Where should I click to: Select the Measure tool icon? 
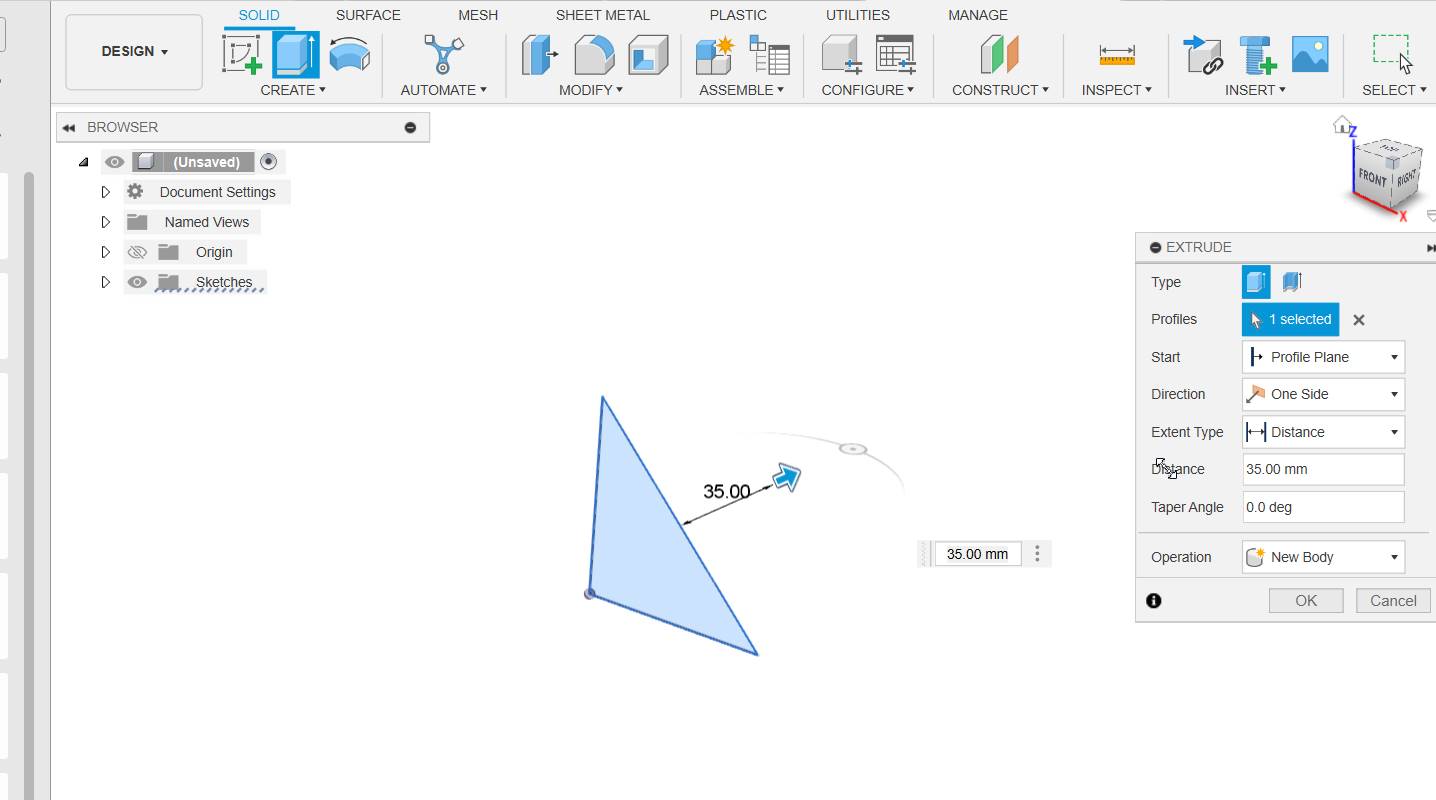tap(1116, 55)
